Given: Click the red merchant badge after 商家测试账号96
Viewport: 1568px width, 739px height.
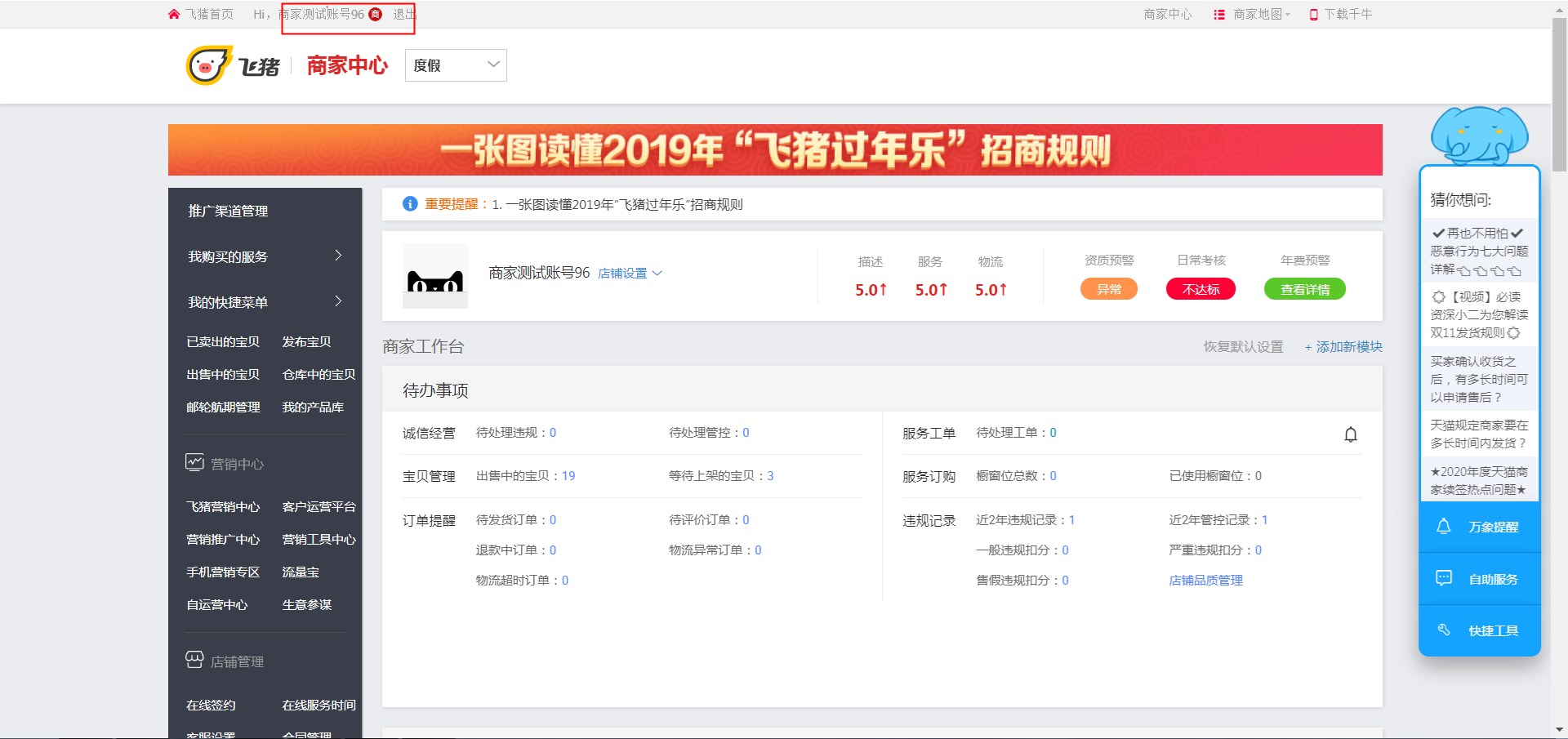Looking at the screenshot, I should coord(376,14).
